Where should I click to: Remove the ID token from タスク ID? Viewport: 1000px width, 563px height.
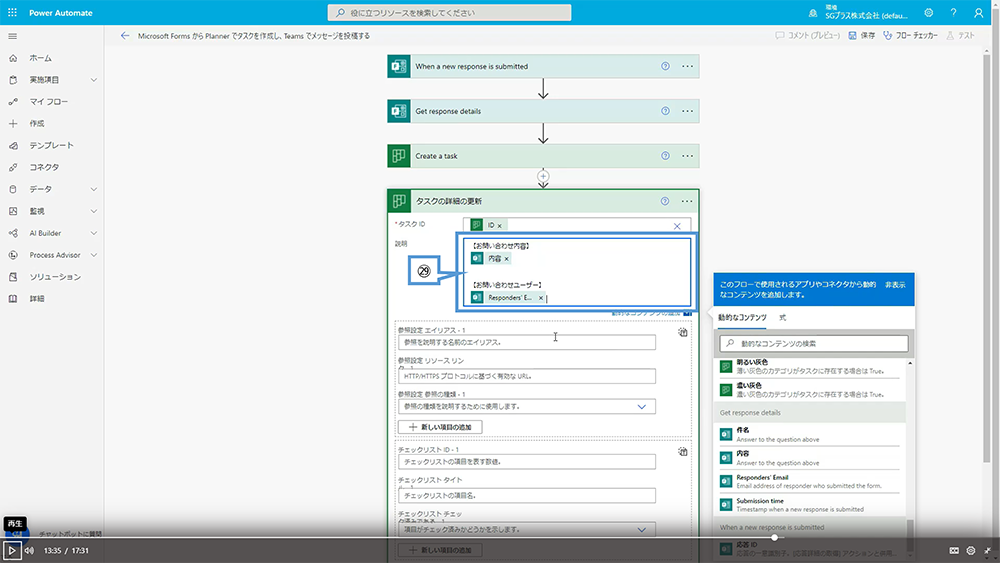(x=499, y=226)
